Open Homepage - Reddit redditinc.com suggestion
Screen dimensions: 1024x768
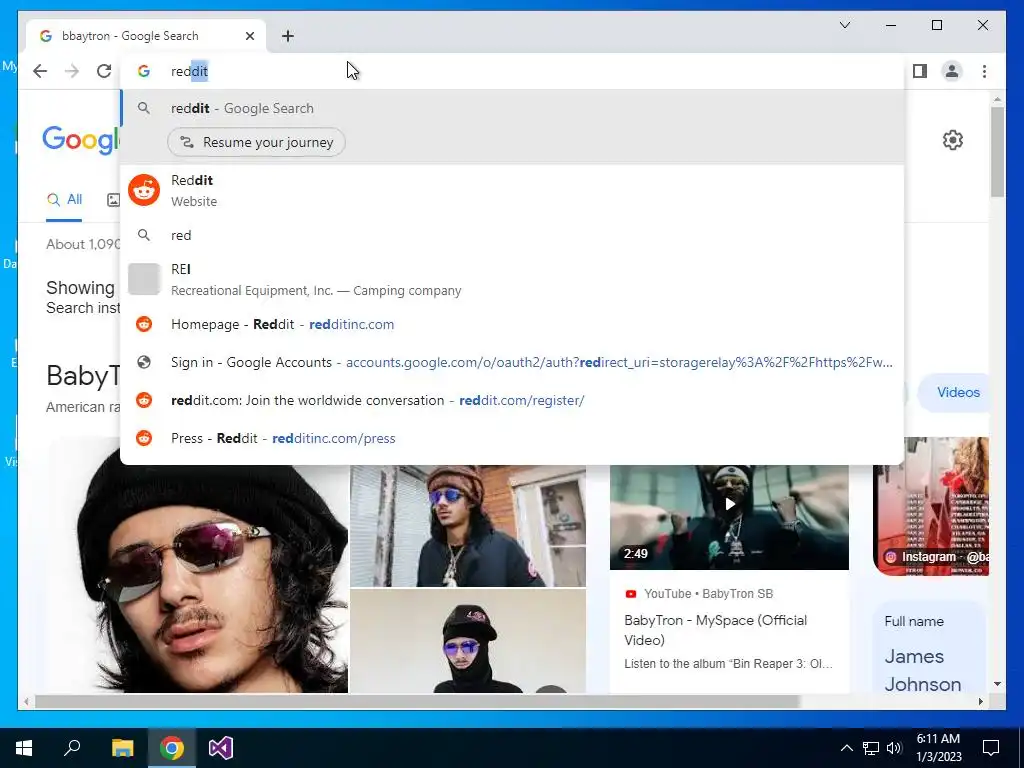pyautogui.click(x=512, y=325)
